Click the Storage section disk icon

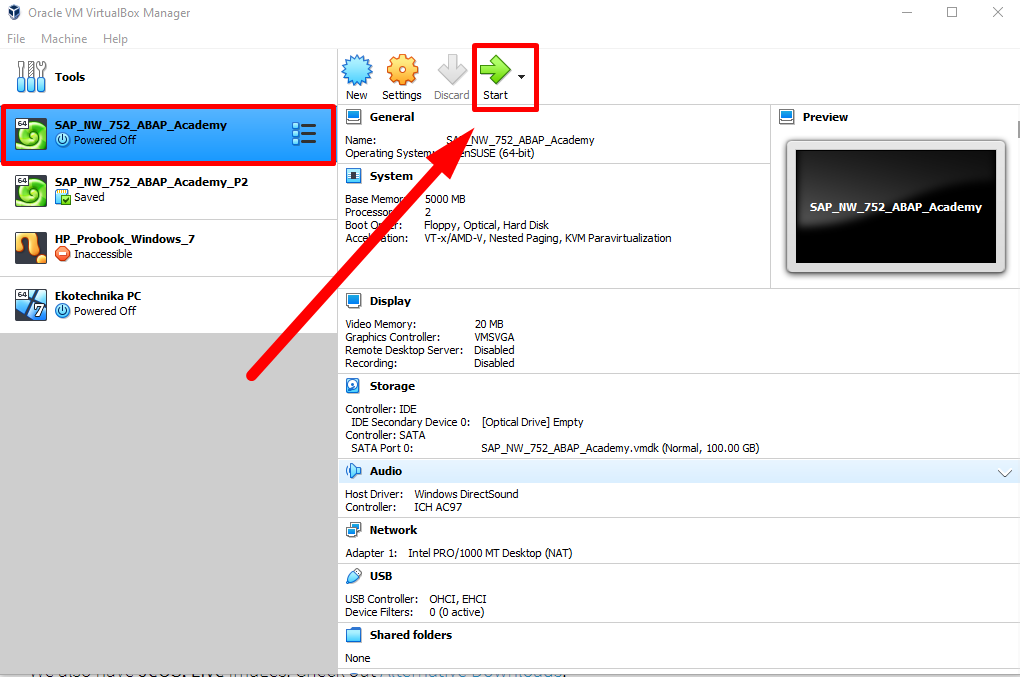[353, 386]
